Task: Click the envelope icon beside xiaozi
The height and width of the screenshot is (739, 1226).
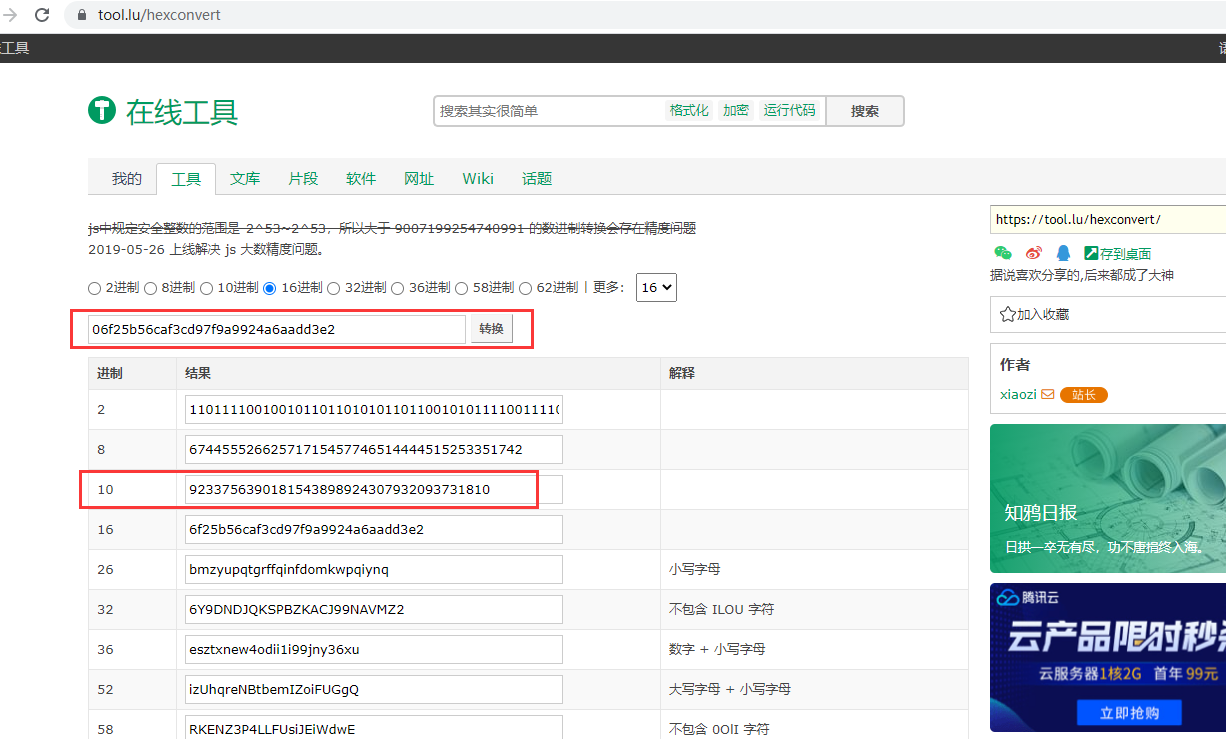Action: 1048,394
